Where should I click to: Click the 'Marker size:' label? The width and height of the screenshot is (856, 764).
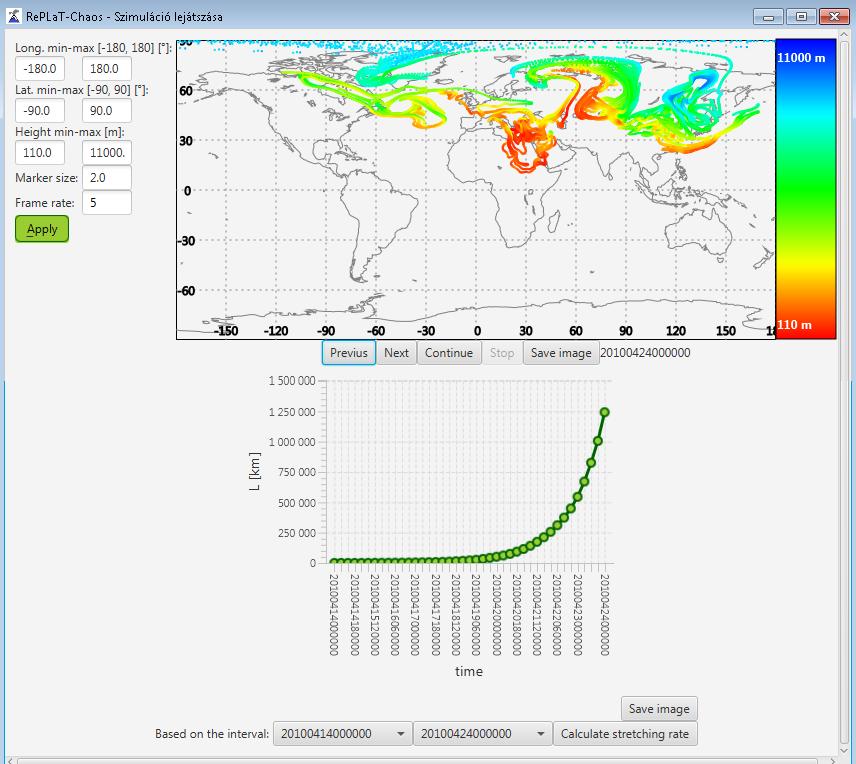tap(46, 177)
